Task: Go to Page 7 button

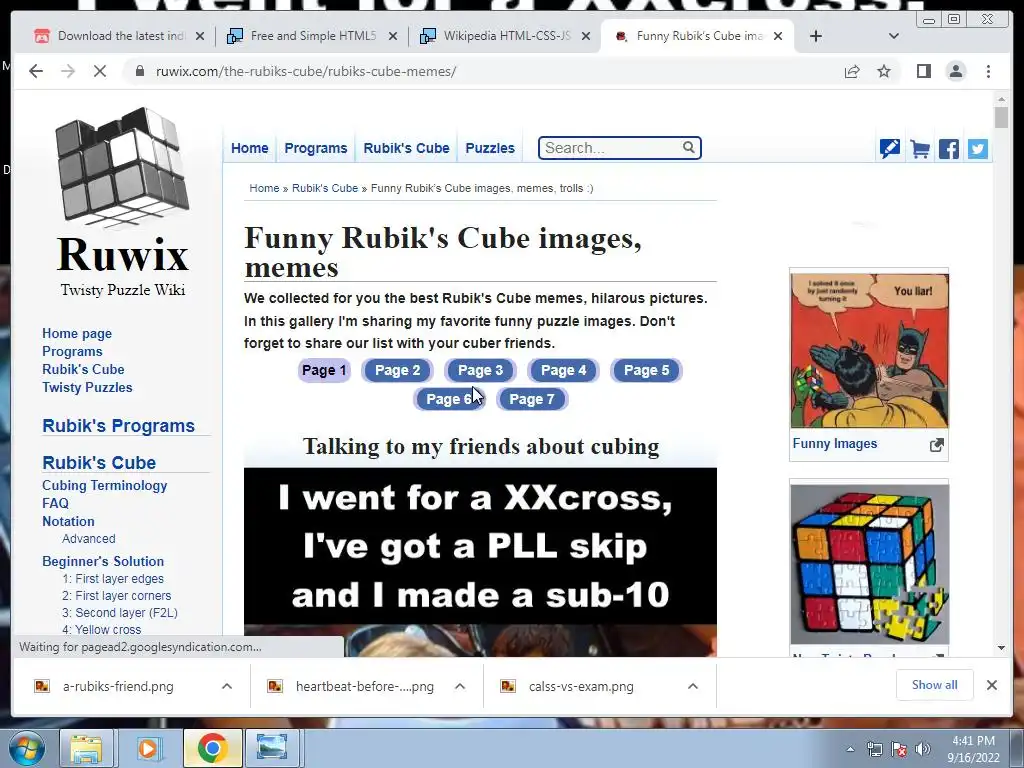Action: point(532,399)
